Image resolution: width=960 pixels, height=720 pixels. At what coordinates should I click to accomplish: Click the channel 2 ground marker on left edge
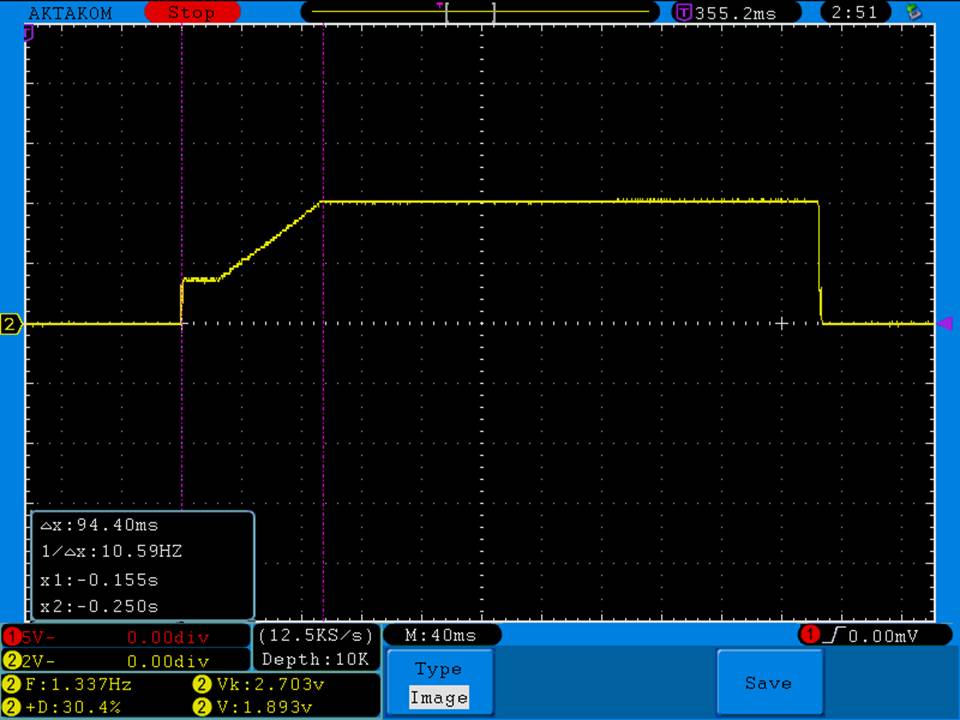(x=12, y=324)
